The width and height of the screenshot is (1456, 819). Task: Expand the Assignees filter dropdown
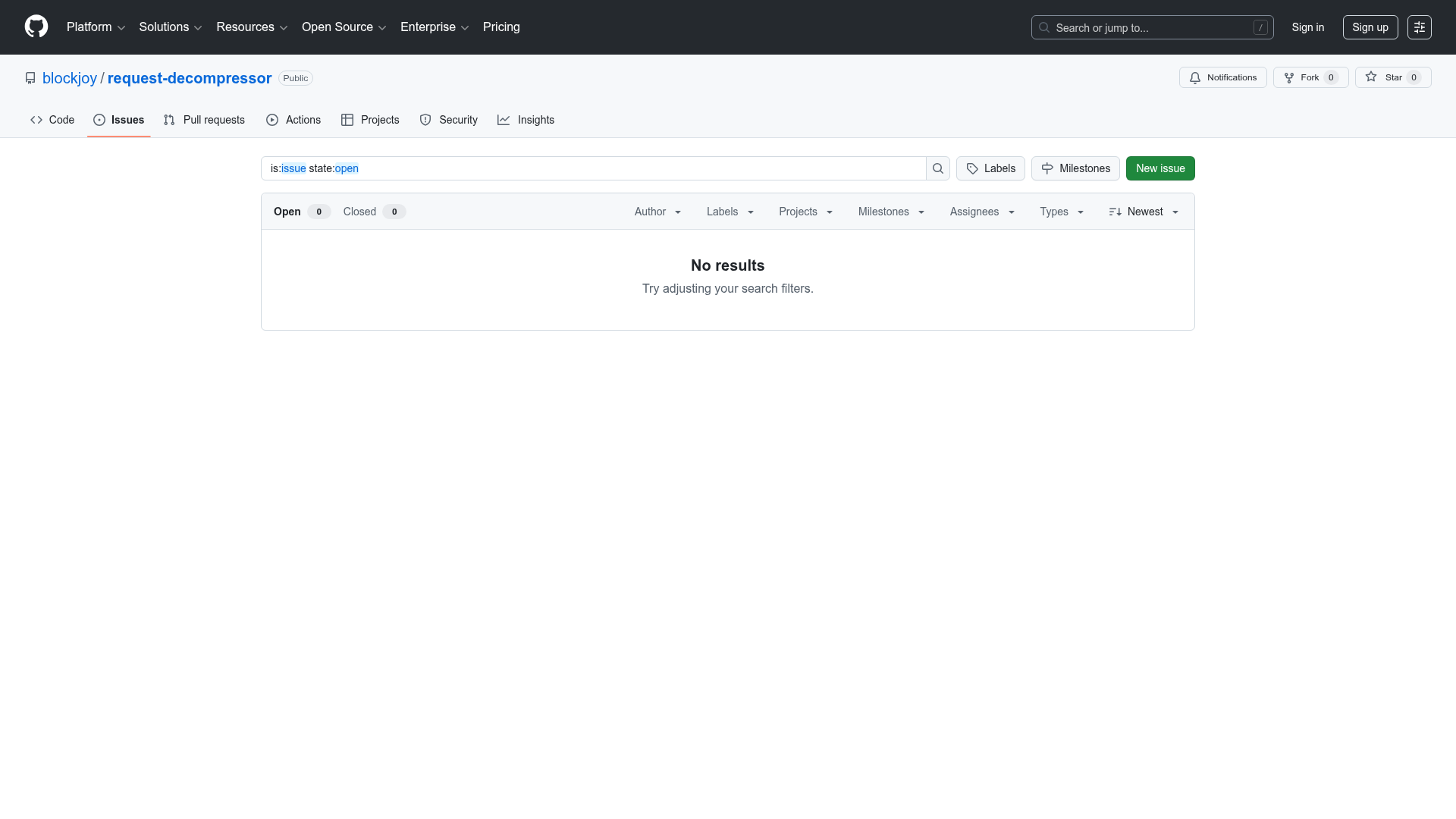tap(982, 212)
